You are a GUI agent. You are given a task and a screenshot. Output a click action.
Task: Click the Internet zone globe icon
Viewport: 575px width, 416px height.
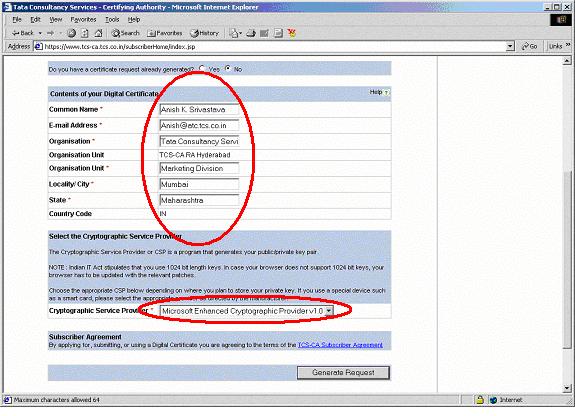(493, 400)
